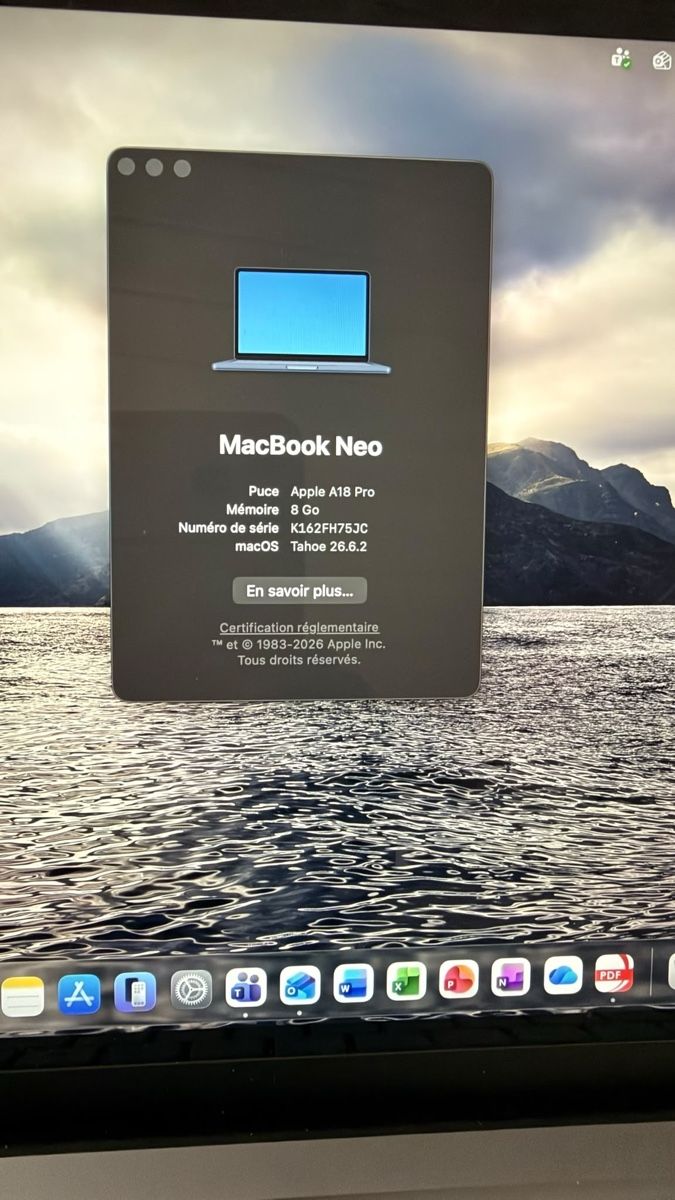Launch the App Store from the Dock
This screenshot has width=675, height=1200.
pos(79,994)
